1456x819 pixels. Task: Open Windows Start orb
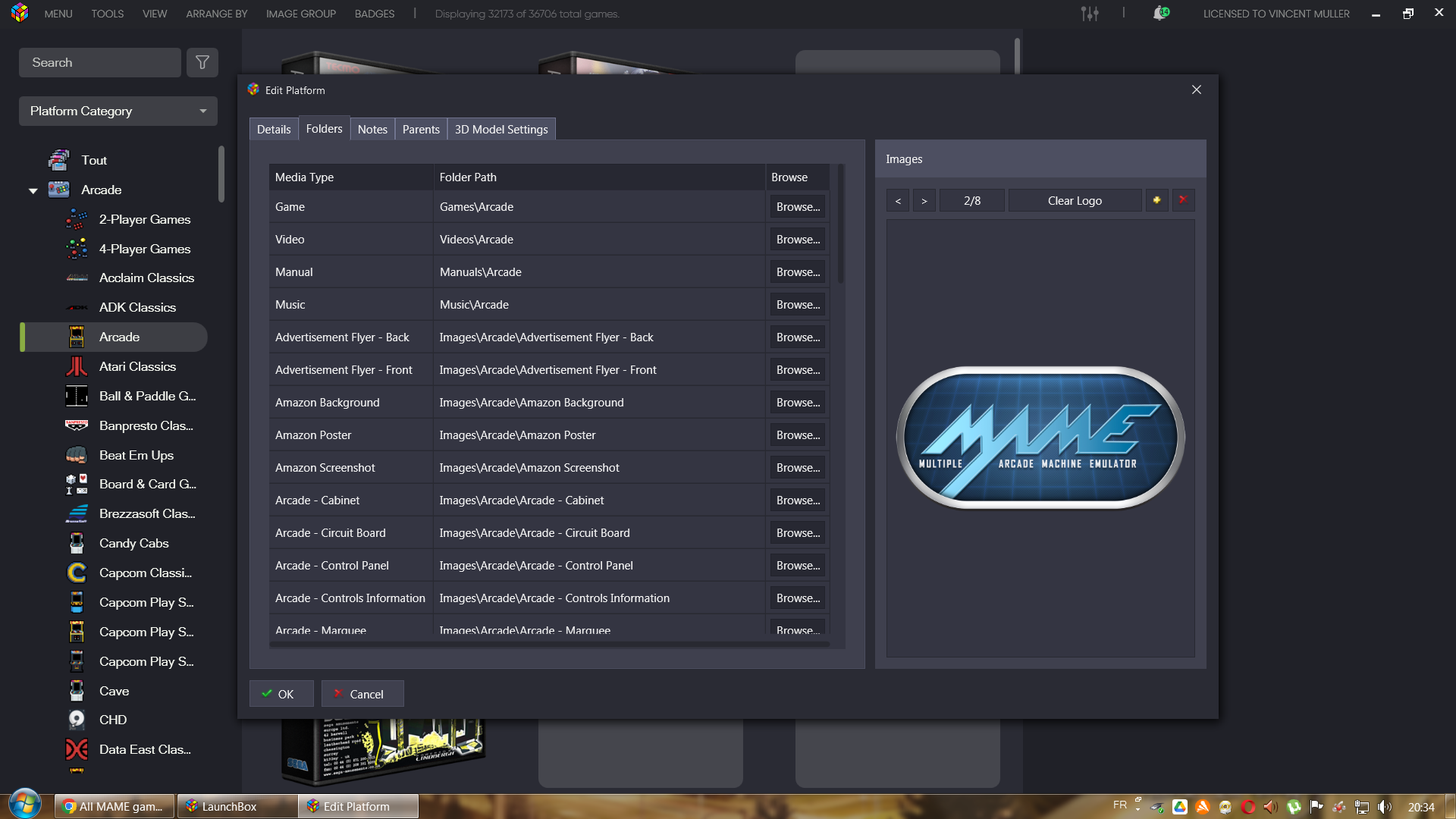pos(24,805)
